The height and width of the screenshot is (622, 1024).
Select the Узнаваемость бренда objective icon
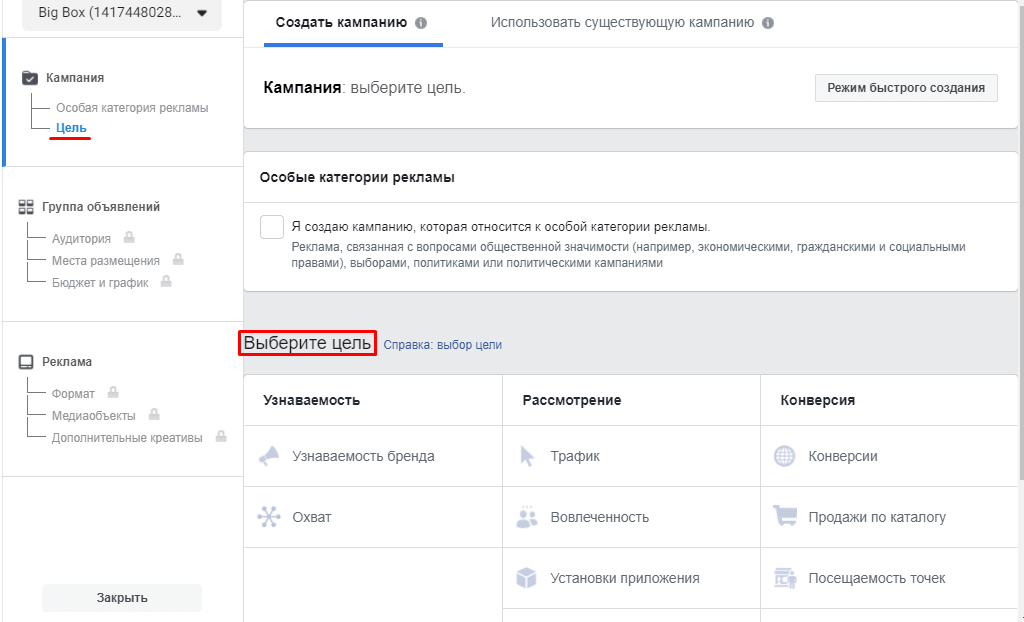(267, 456)
